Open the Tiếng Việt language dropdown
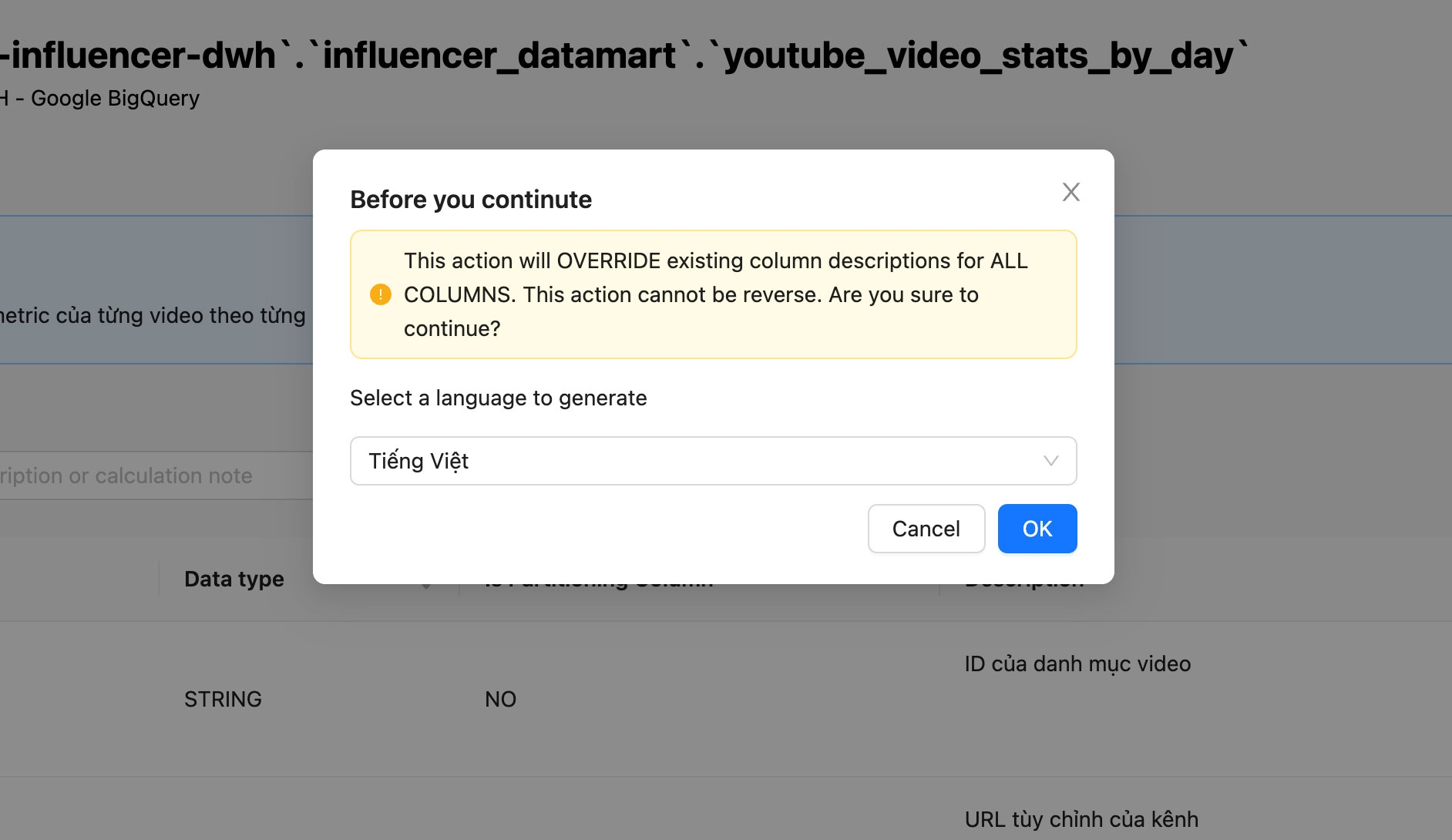The image size is (1452, 840). [x=713, y=461]
